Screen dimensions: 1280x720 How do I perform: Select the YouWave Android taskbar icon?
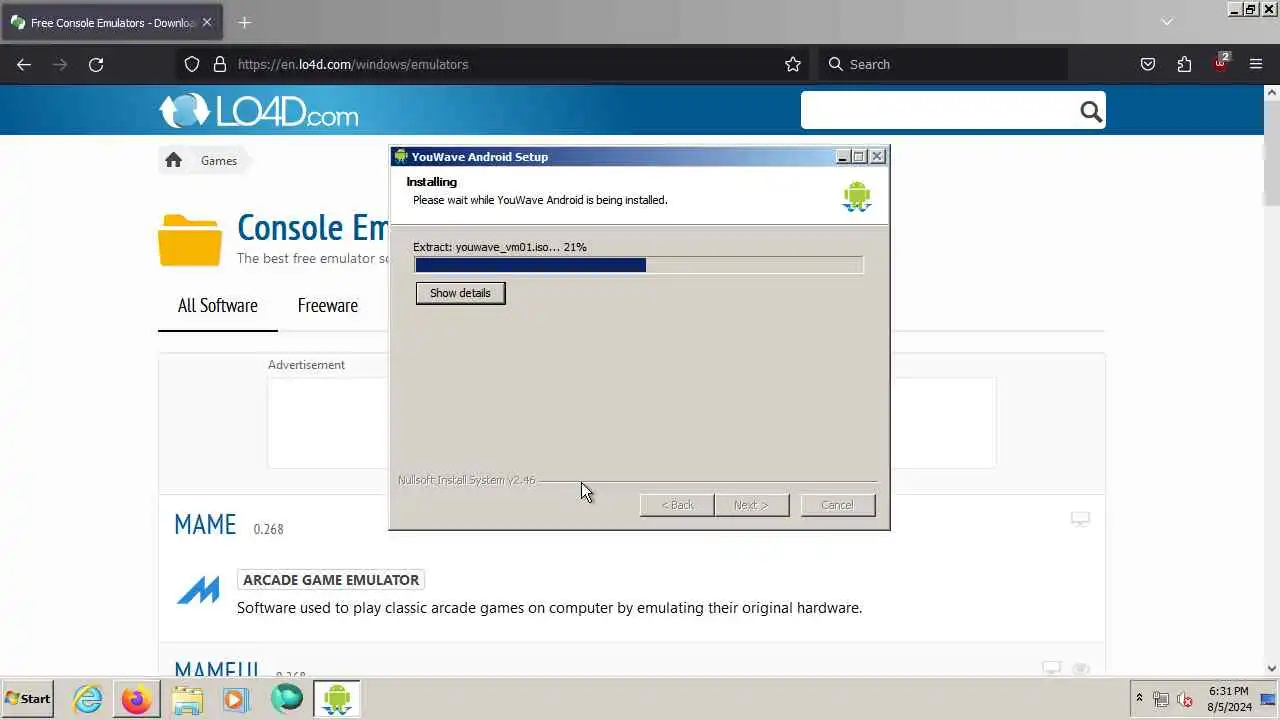coord(337,699)
